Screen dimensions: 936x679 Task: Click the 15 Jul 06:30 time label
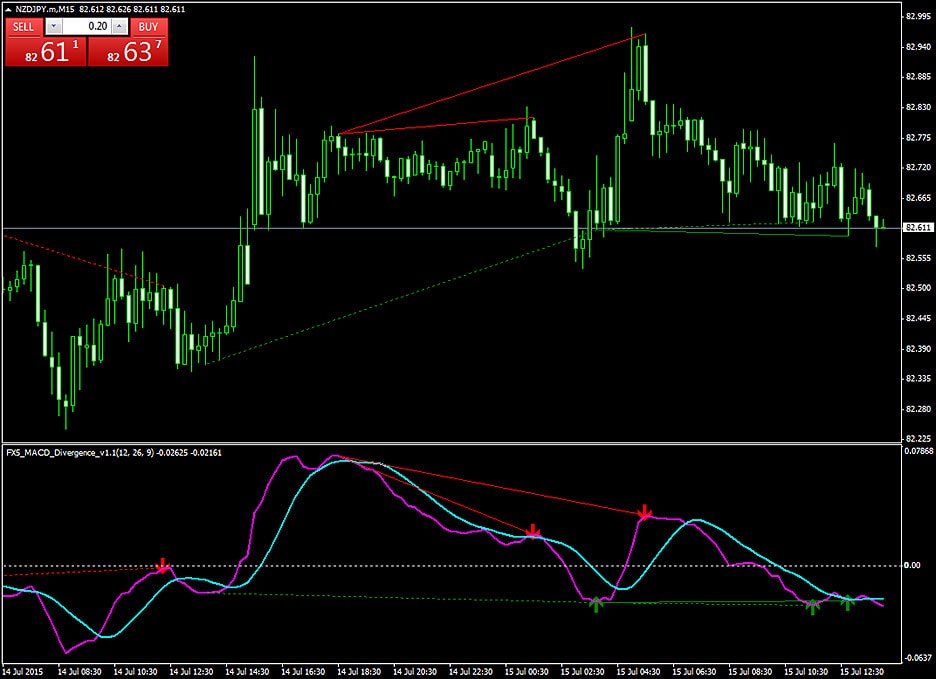tap(694, 671)
